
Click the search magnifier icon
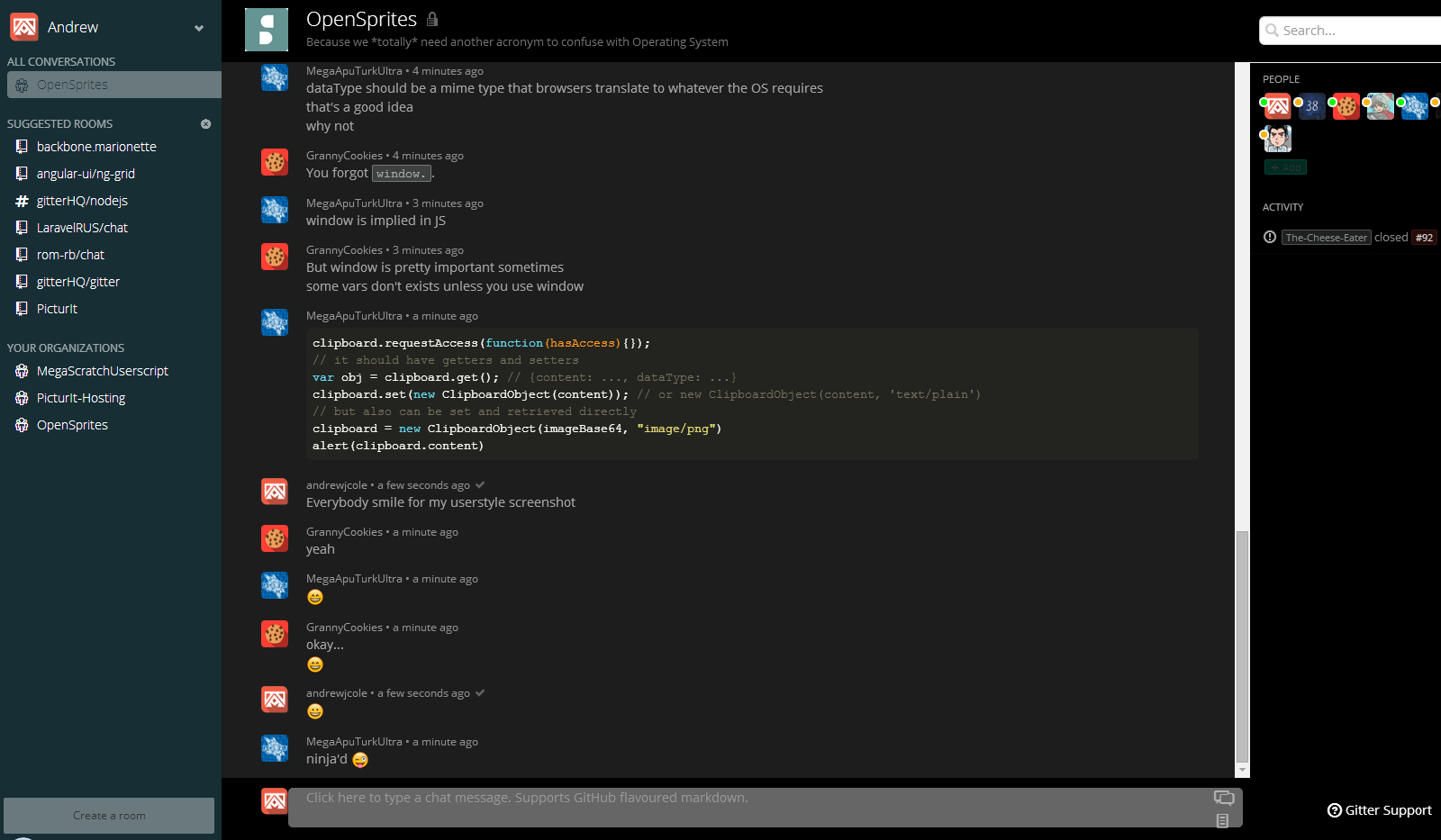click(1273, 31)
